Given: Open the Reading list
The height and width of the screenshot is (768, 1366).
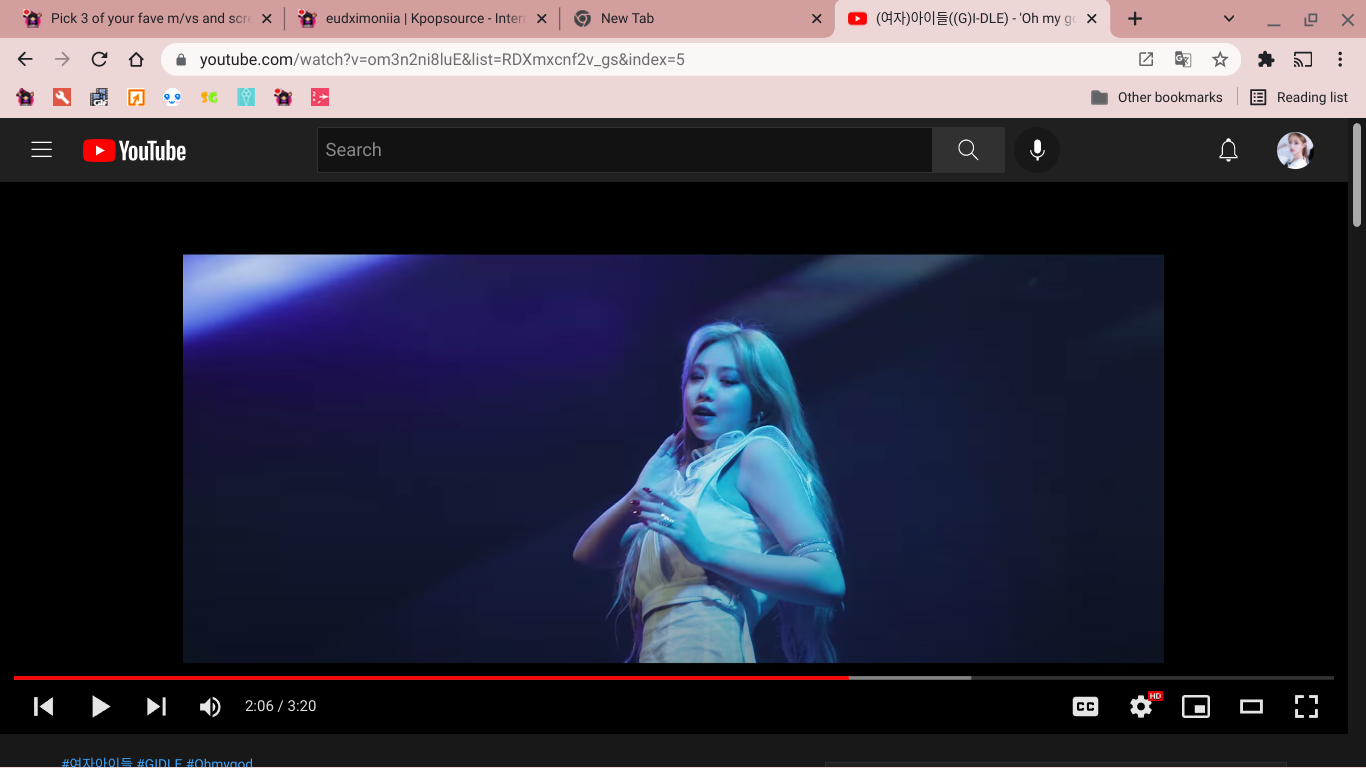Looking at the screenshot, I should click(1299, 97).
